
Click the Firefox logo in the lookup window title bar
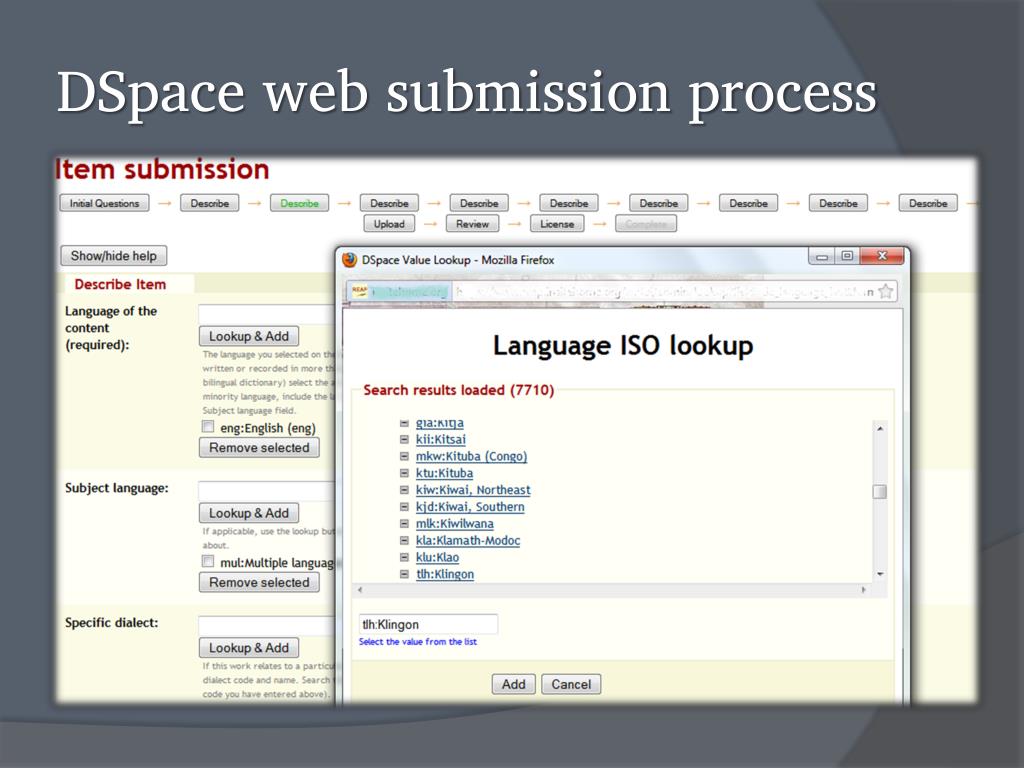coord(349,260)
